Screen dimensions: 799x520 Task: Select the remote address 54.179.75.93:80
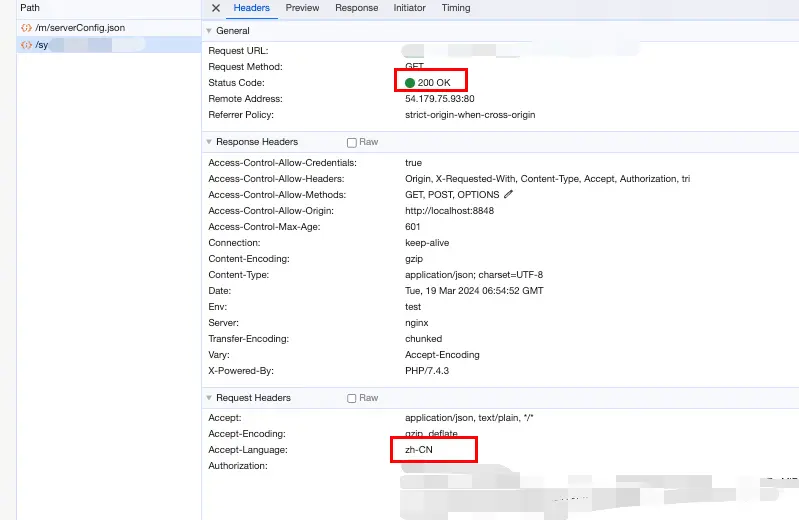(440, 98)
